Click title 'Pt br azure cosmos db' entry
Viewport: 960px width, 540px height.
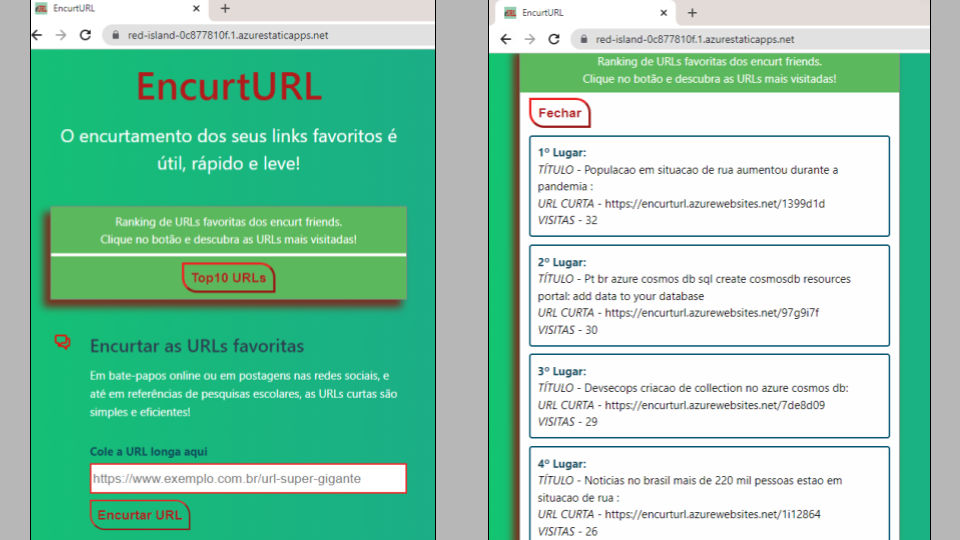click(694, 287)
